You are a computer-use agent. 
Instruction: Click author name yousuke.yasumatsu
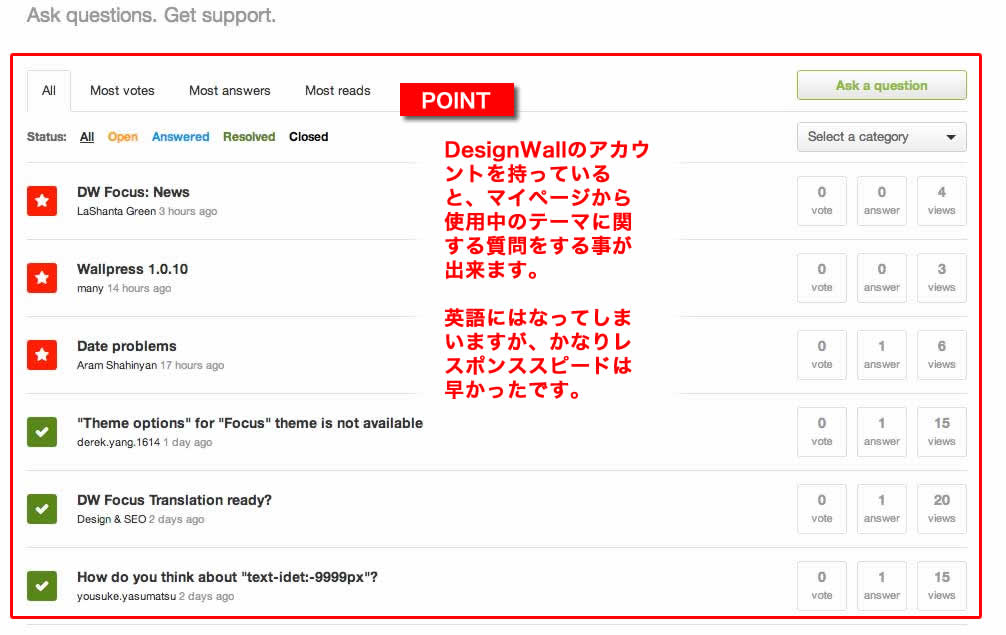pyautogui.click(x=126, y=597)
